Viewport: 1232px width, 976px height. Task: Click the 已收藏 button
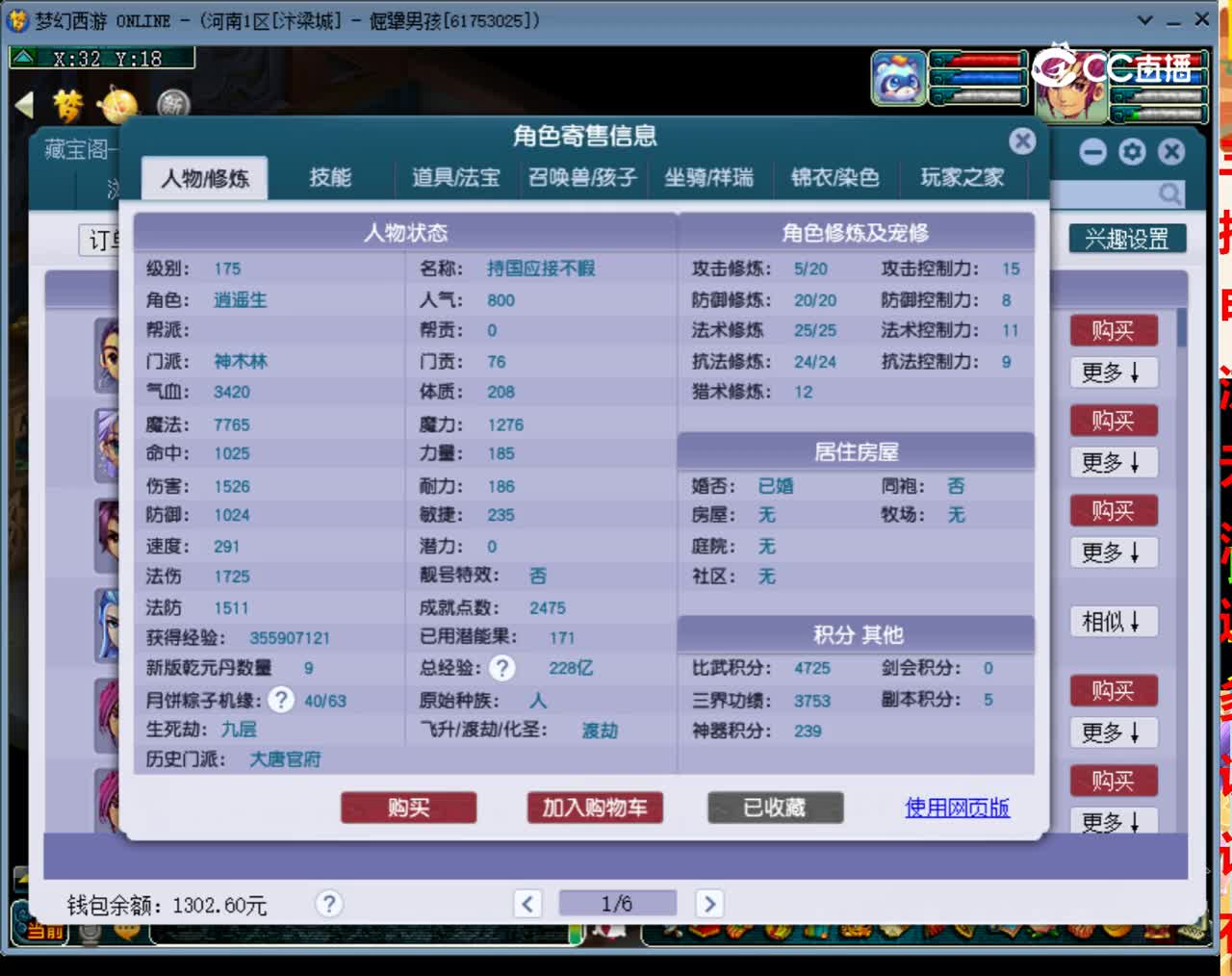point(775,808)
